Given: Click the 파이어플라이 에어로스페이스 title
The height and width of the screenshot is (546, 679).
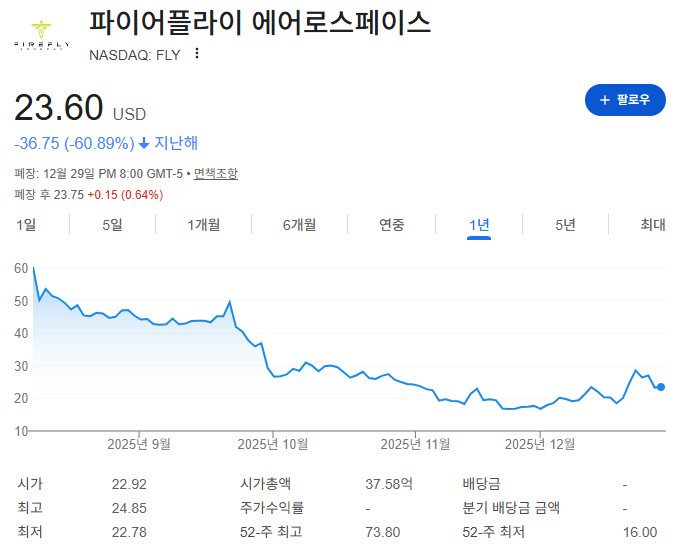Looking at the screenshot, I should pyautogui.click(x=260, y=23).
